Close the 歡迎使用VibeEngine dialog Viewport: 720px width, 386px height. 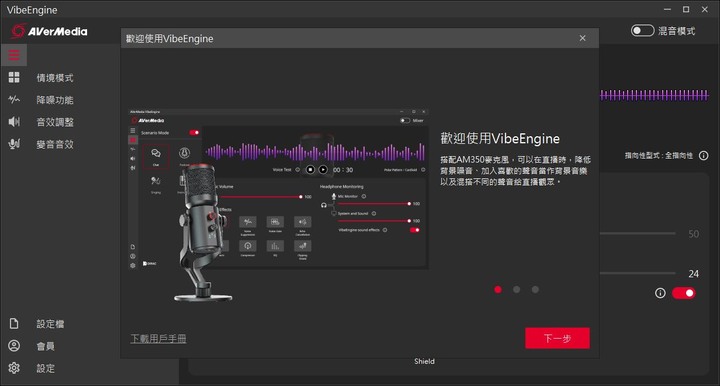pos(582,38)
